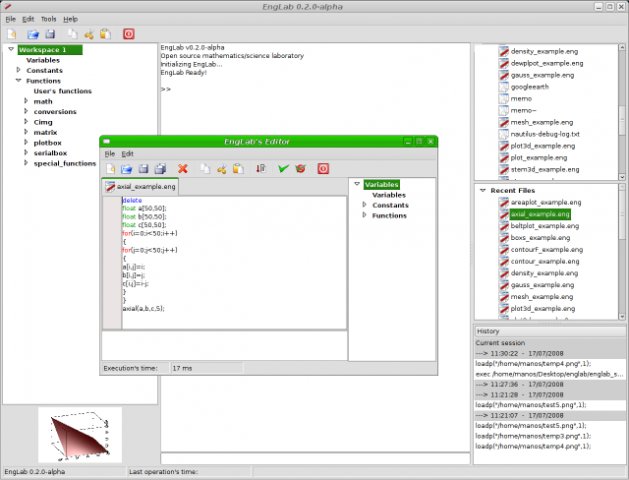Click Cut scissors icon in main toolbar
Viewport: 629px width, 480px height.
(x=89, y=34)
